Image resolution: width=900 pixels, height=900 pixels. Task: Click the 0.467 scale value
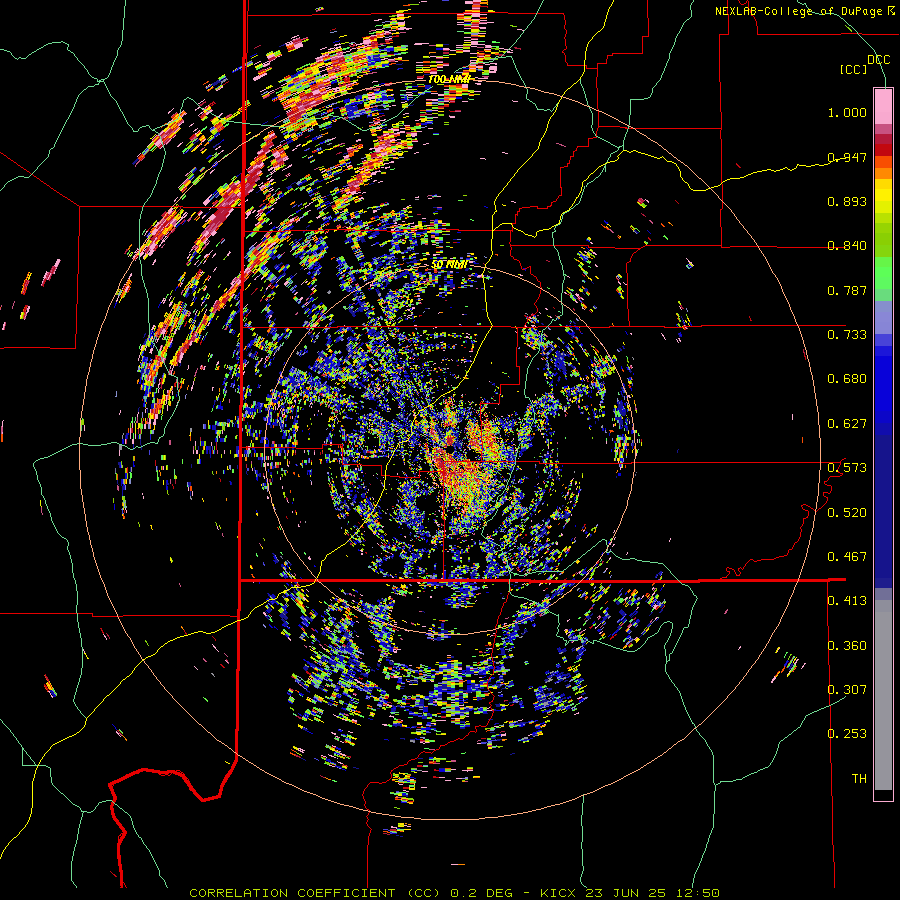[x=847, y=557]
